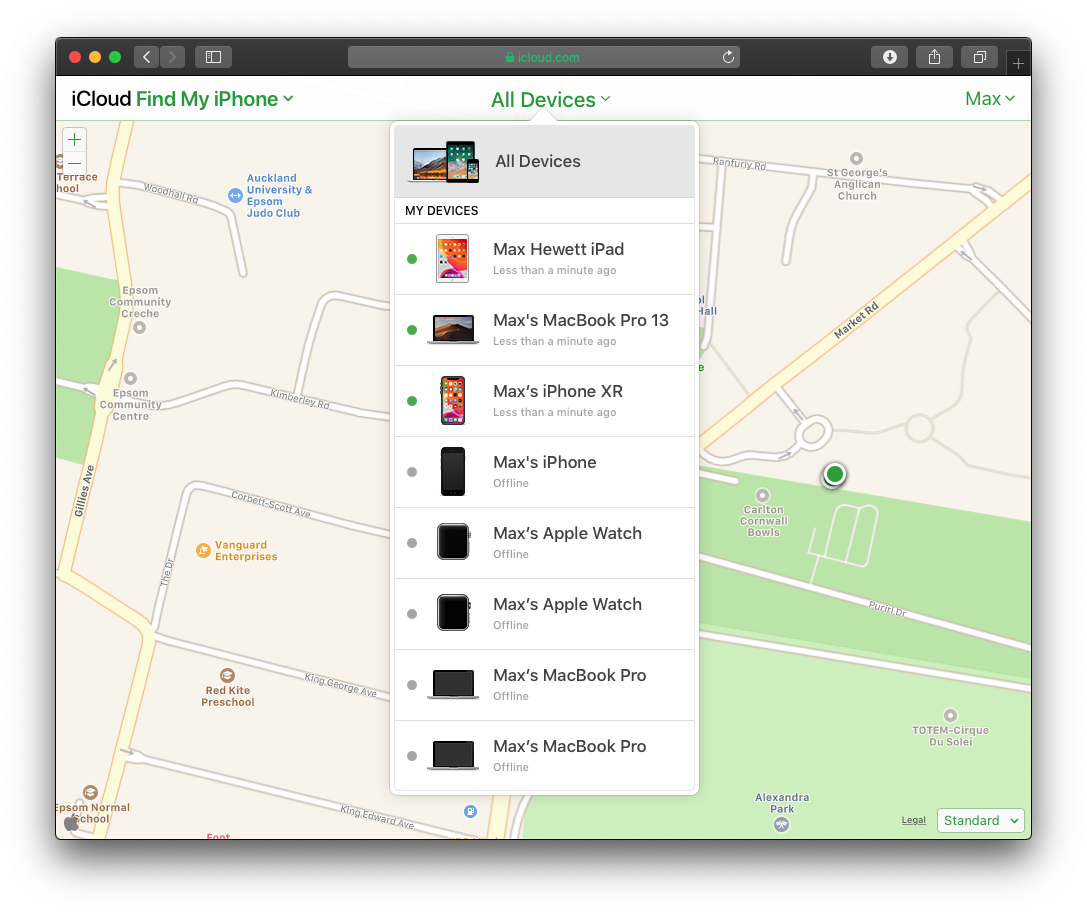Viewport: 1087px width, 913px height.
Task: Click the Kimberley Rd street label
Action: tap(300, 399)
